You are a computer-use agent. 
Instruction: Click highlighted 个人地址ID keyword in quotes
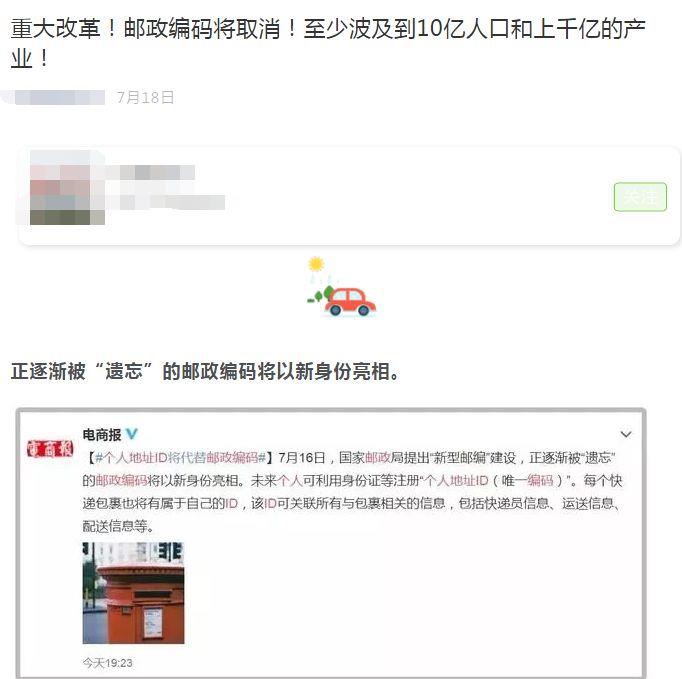456,480
